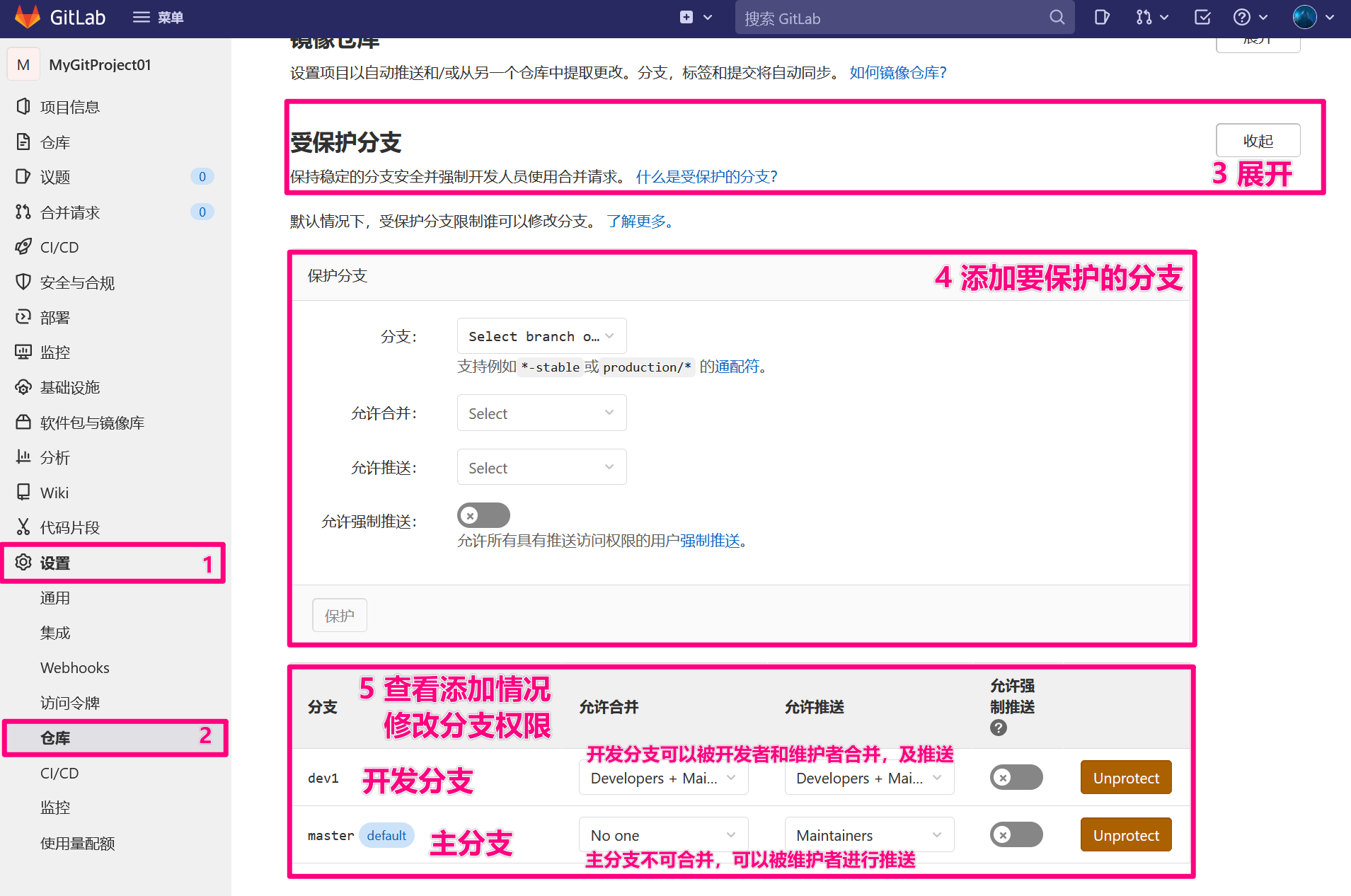This screenshot has height=896, width=1351.
Task: Open the 使用量配额 submenu item
Action: point(78,843)
